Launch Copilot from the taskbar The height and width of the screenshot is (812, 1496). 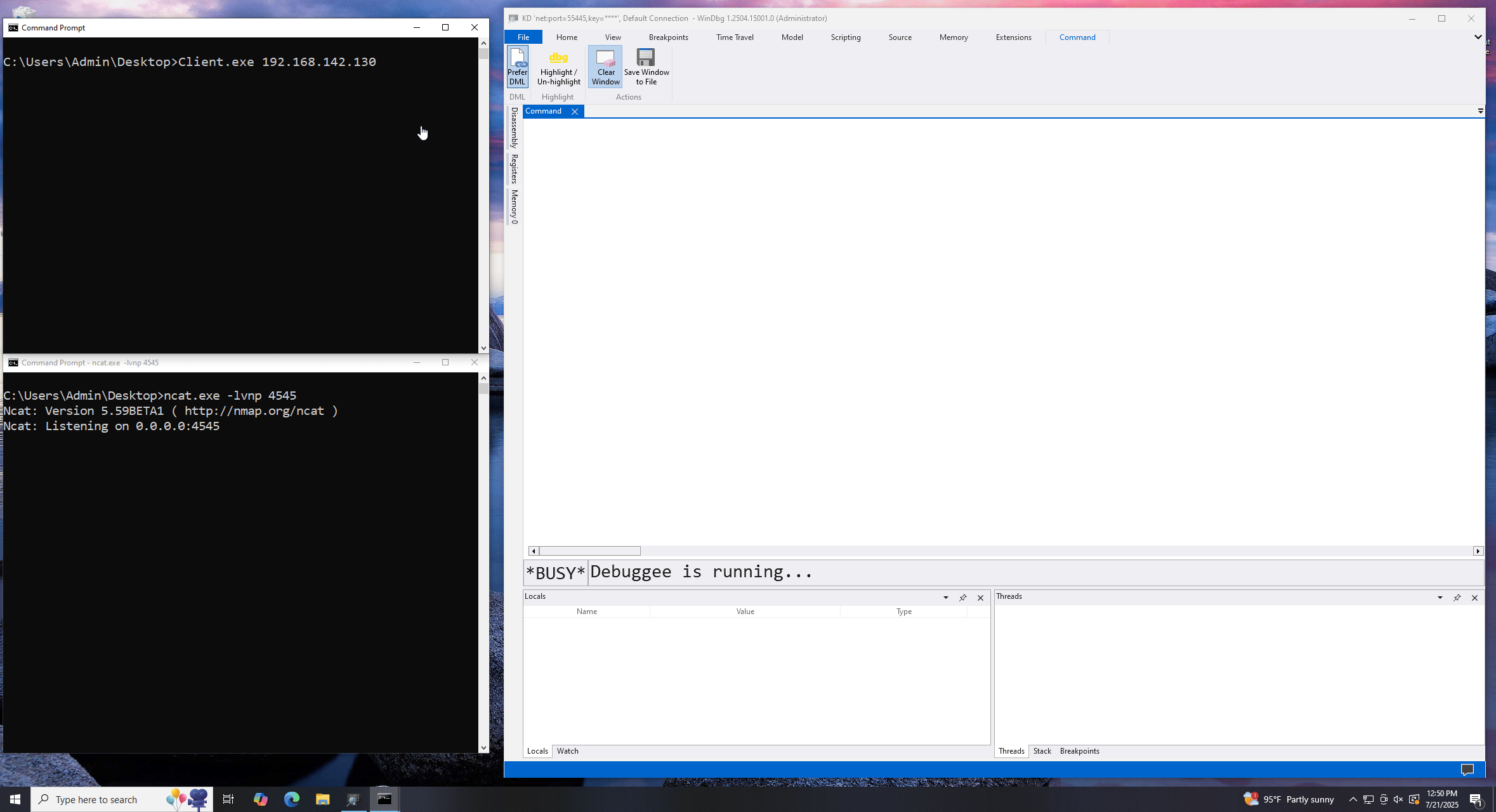(260, 799)
